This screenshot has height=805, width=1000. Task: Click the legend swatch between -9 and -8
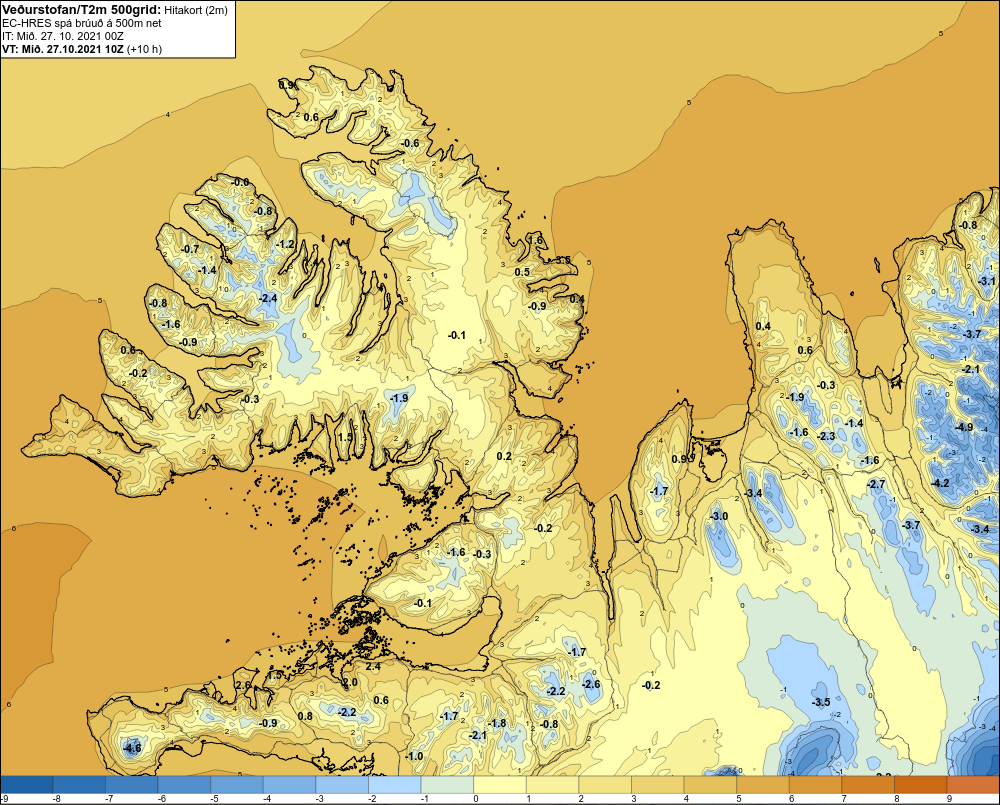(27, 785)
